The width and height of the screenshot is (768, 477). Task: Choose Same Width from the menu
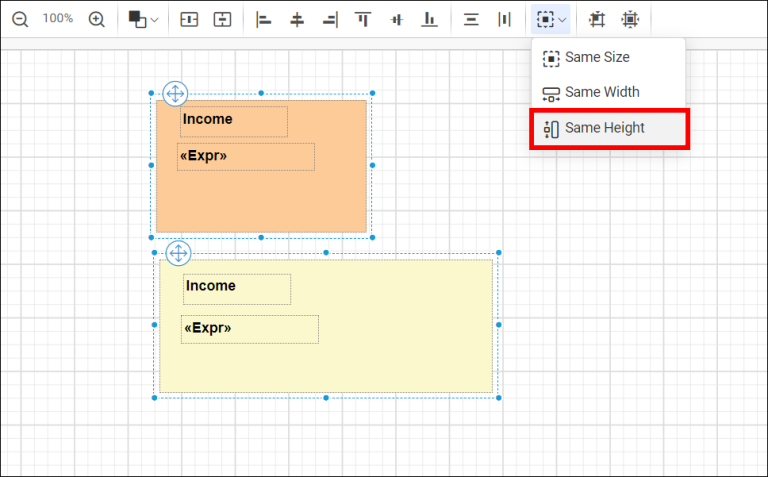[x=608, y=92]
